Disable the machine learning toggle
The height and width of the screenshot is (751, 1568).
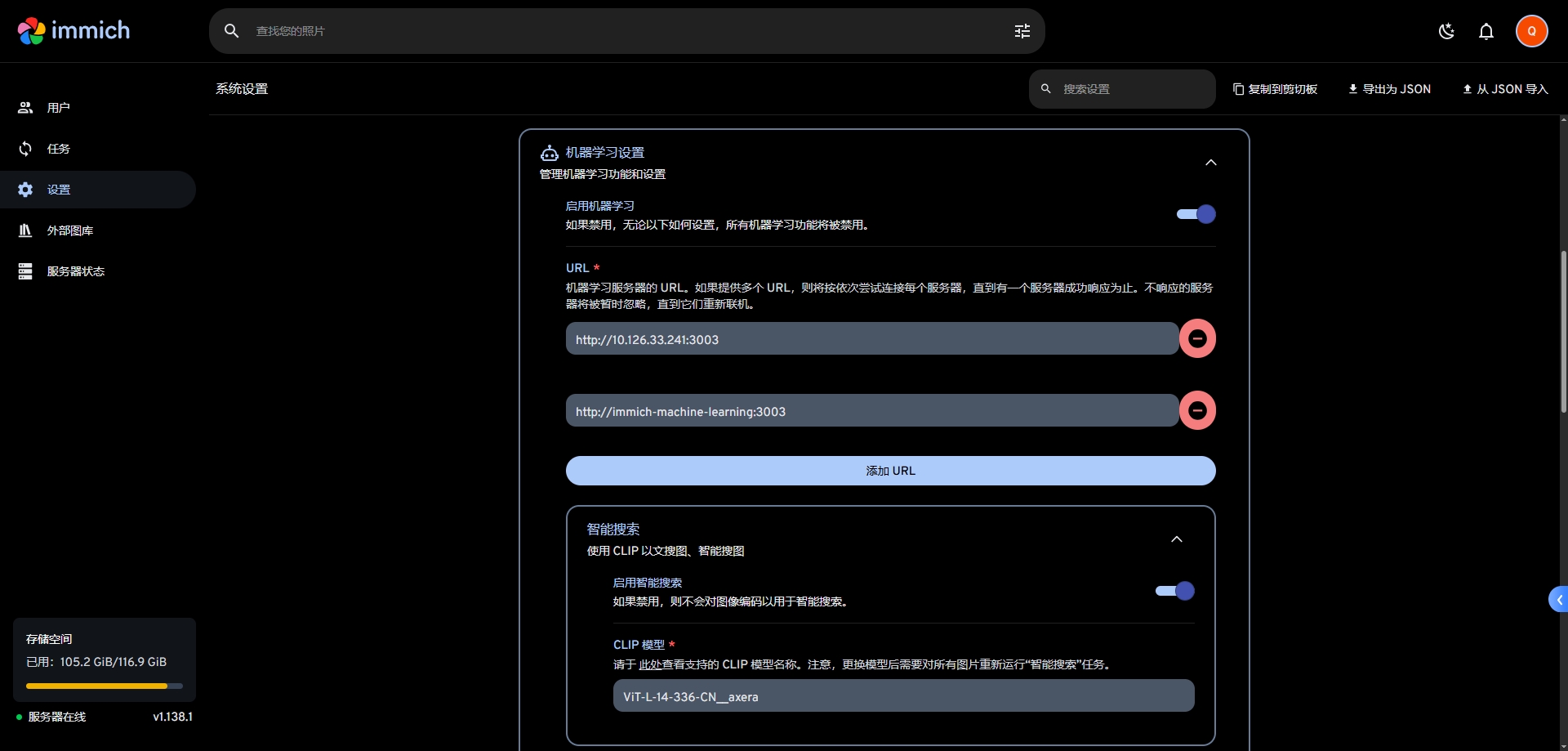(1196, 214)
